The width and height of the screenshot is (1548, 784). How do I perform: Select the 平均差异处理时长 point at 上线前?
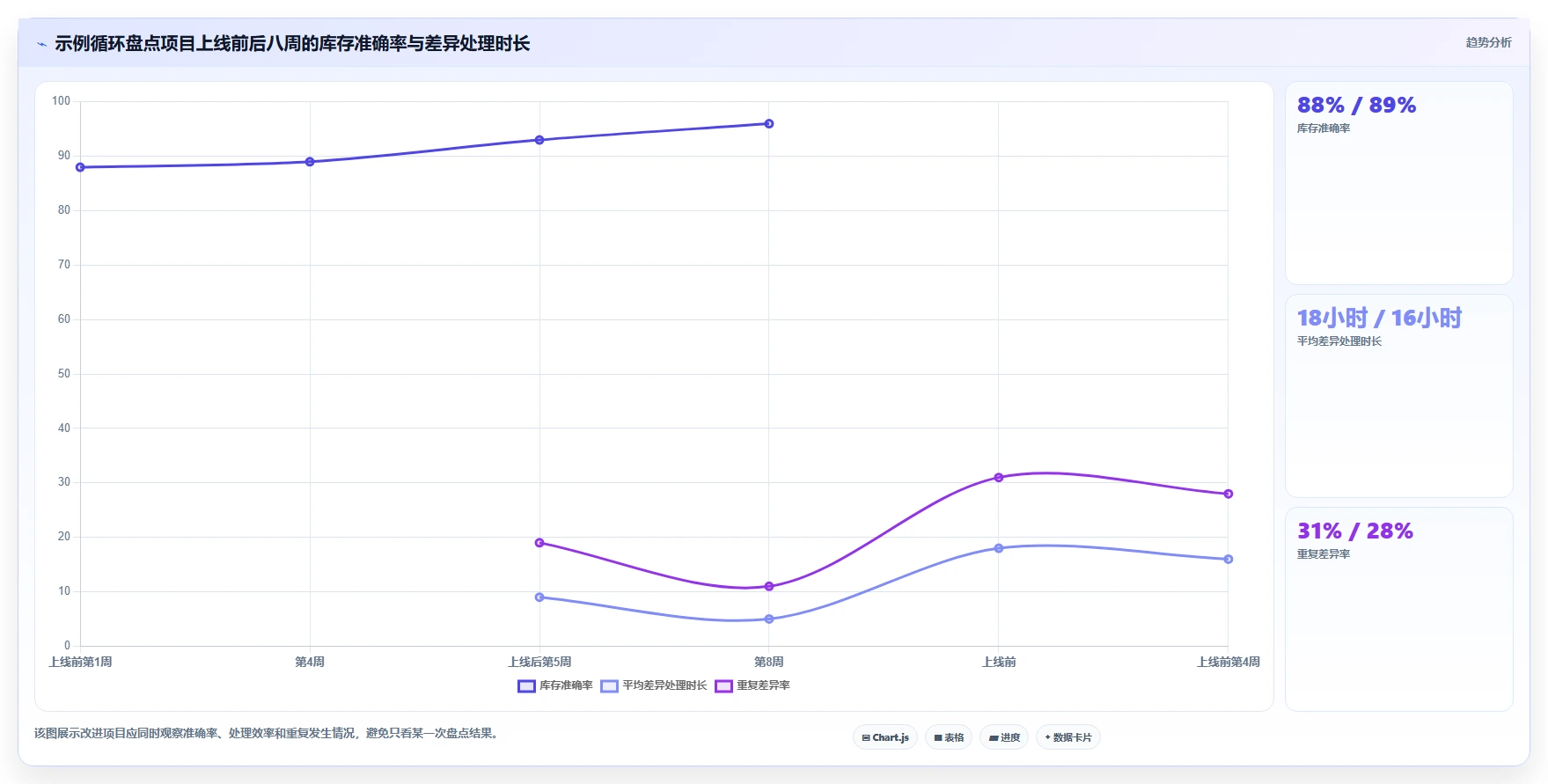point(999,548)
